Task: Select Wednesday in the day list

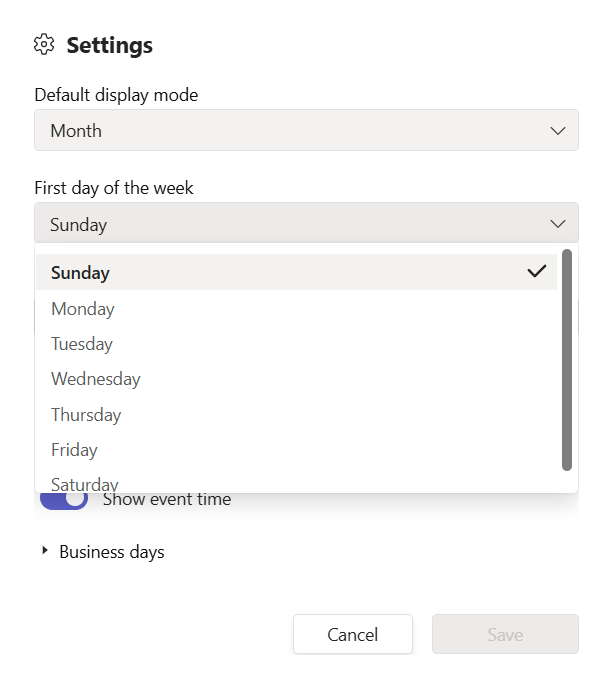Action: coord(96,379)
